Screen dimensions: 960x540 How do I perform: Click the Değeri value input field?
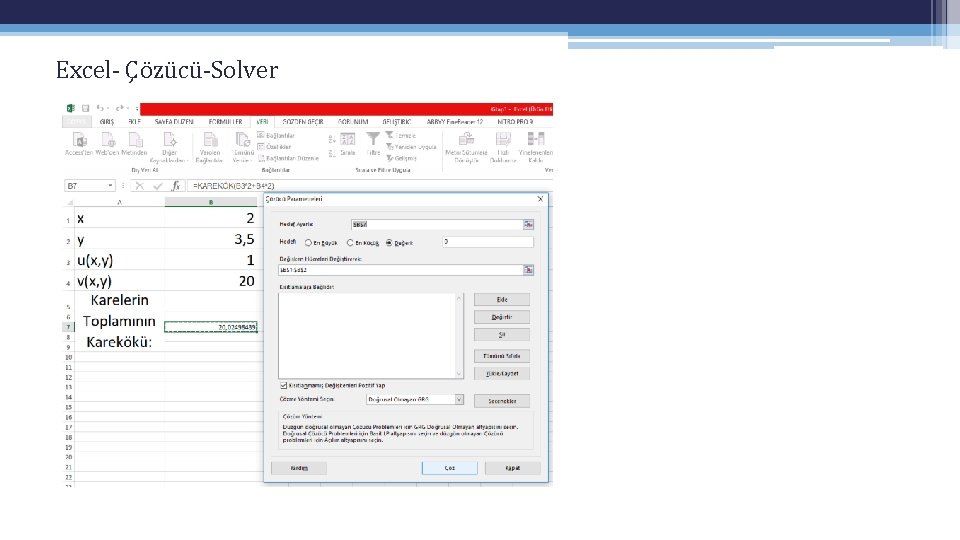[488, 242]
